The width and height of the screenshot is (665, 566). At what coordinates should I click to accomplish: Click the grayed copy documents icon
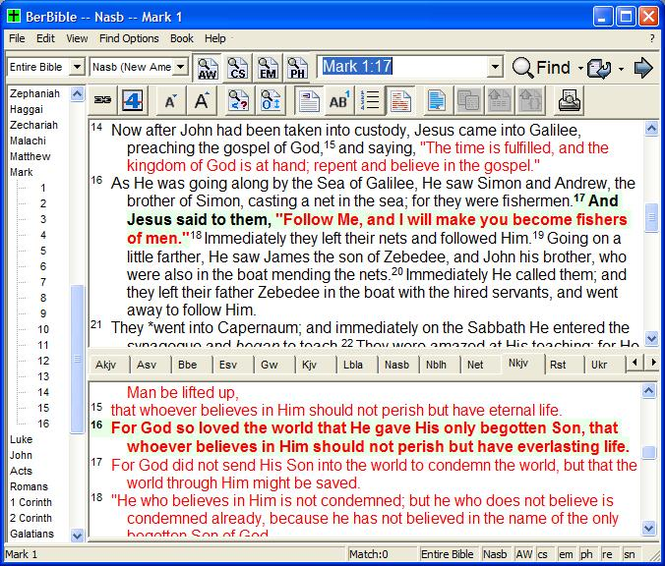click(x=468, y=100)
